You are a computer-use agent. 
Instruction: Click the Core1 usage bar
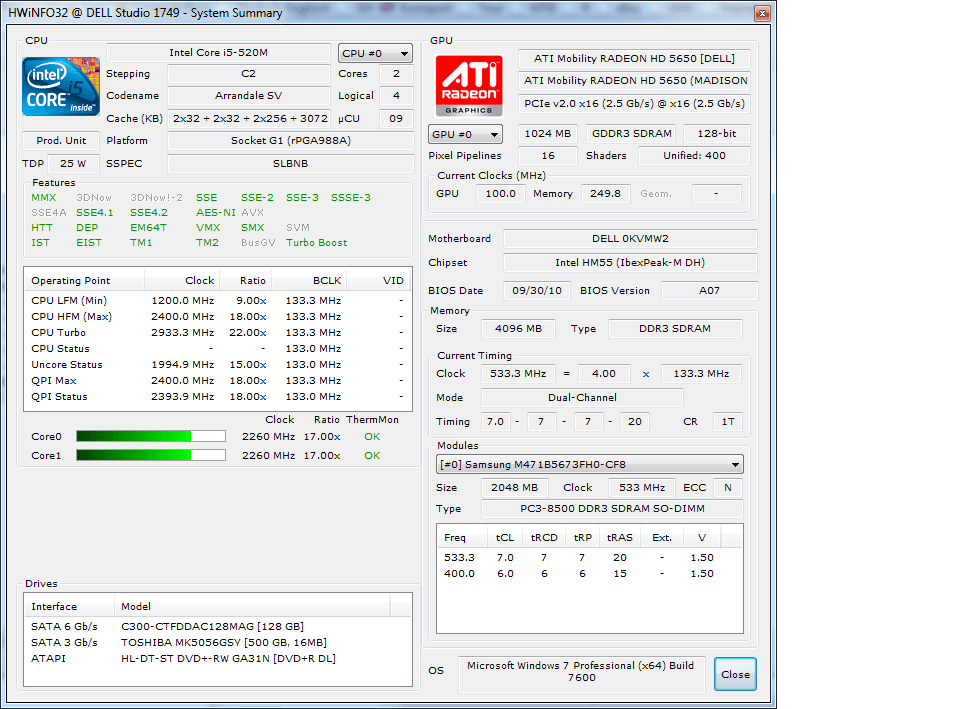click(x=151, y=456)
